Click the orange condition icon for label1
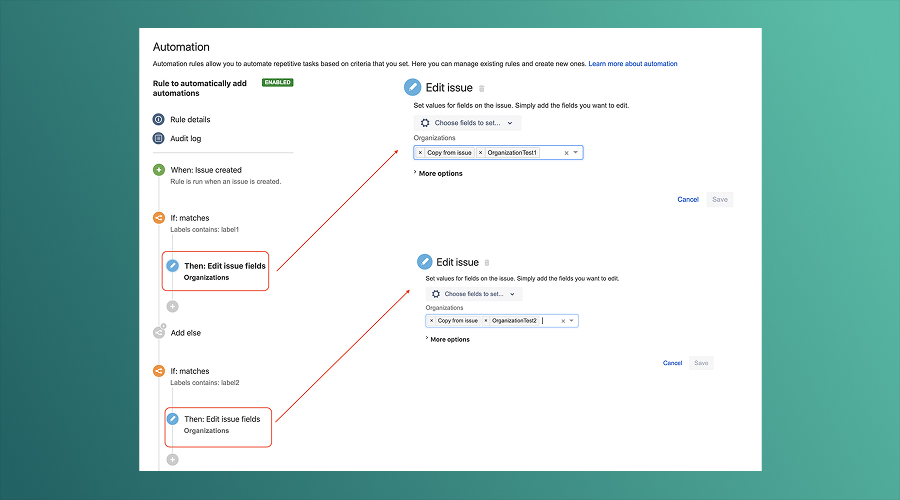900x500 pixels. click(x=159, y=218)
